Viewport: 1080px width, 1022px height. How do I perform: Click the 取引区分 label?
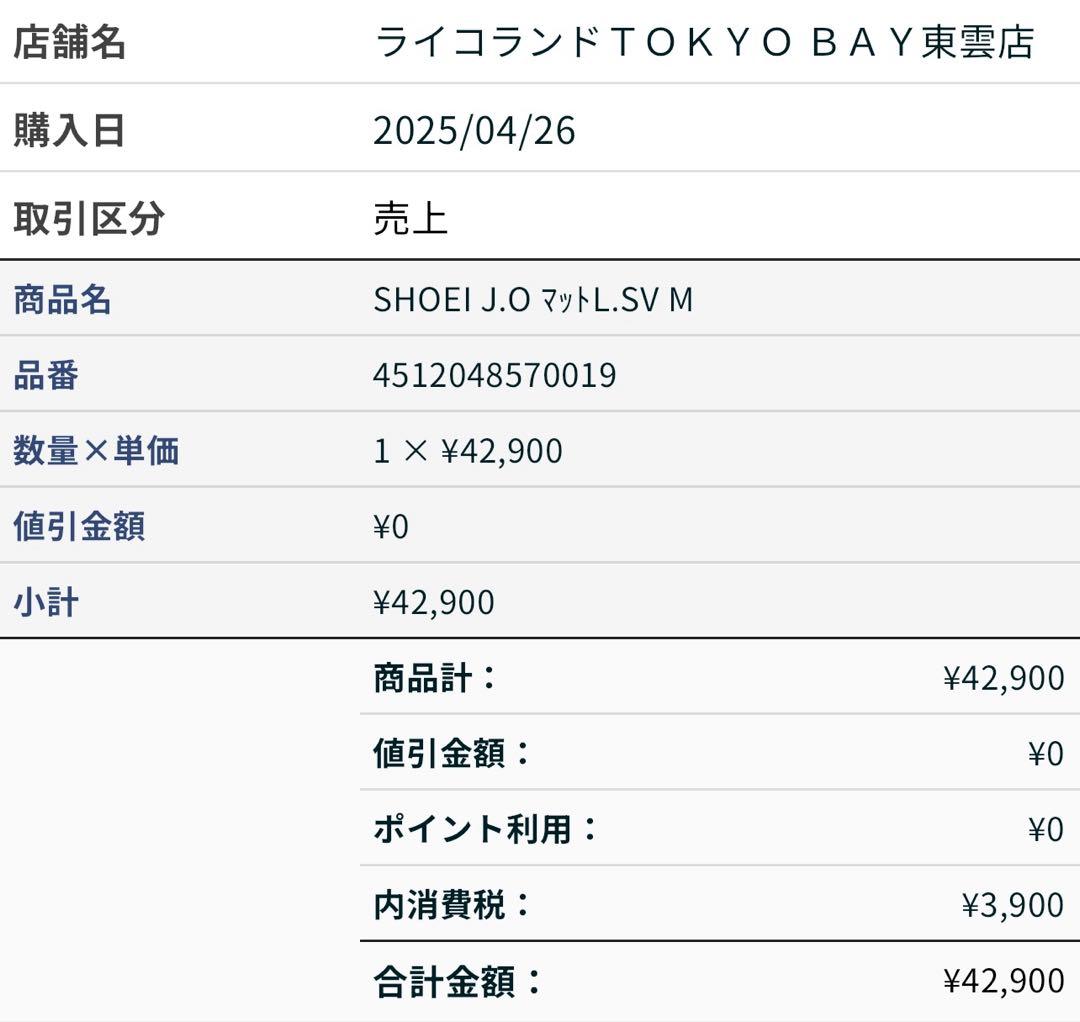[88, 219]
